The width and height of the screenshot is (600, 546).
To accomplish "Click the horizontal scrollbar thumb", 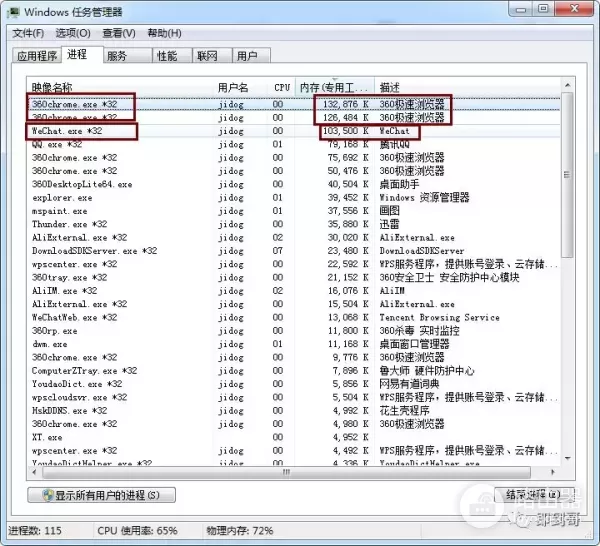I will click(286, 472).
